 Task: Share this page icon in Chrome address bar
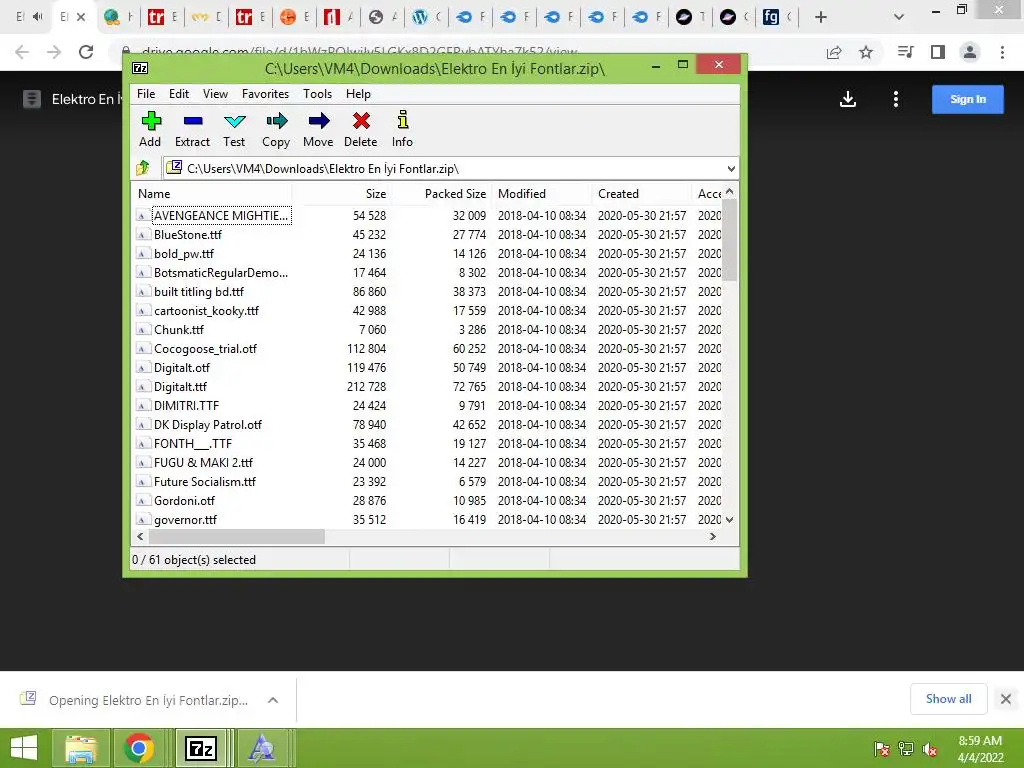[834, 52]
